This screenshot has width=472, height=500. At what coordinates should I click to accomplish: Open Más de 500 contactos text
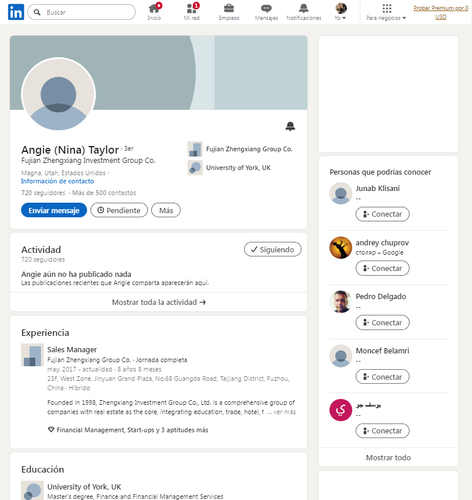104,193
